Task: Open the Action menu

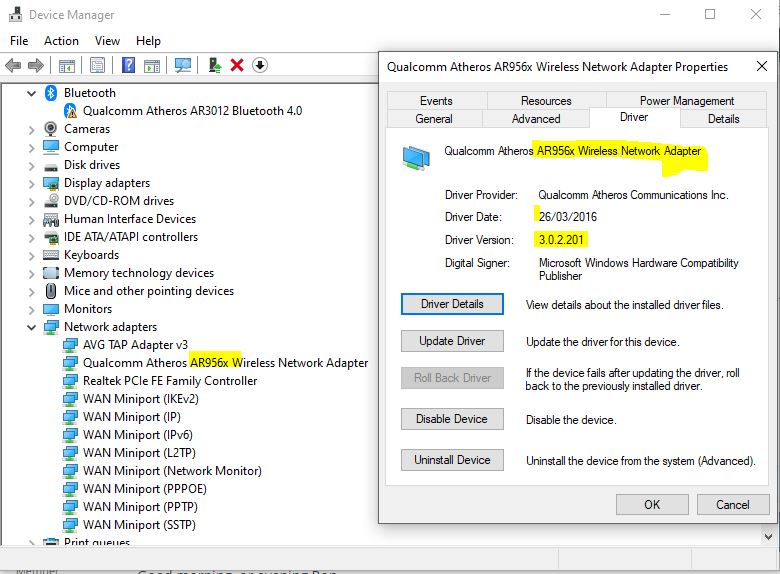Action: (x=61, y=41)
